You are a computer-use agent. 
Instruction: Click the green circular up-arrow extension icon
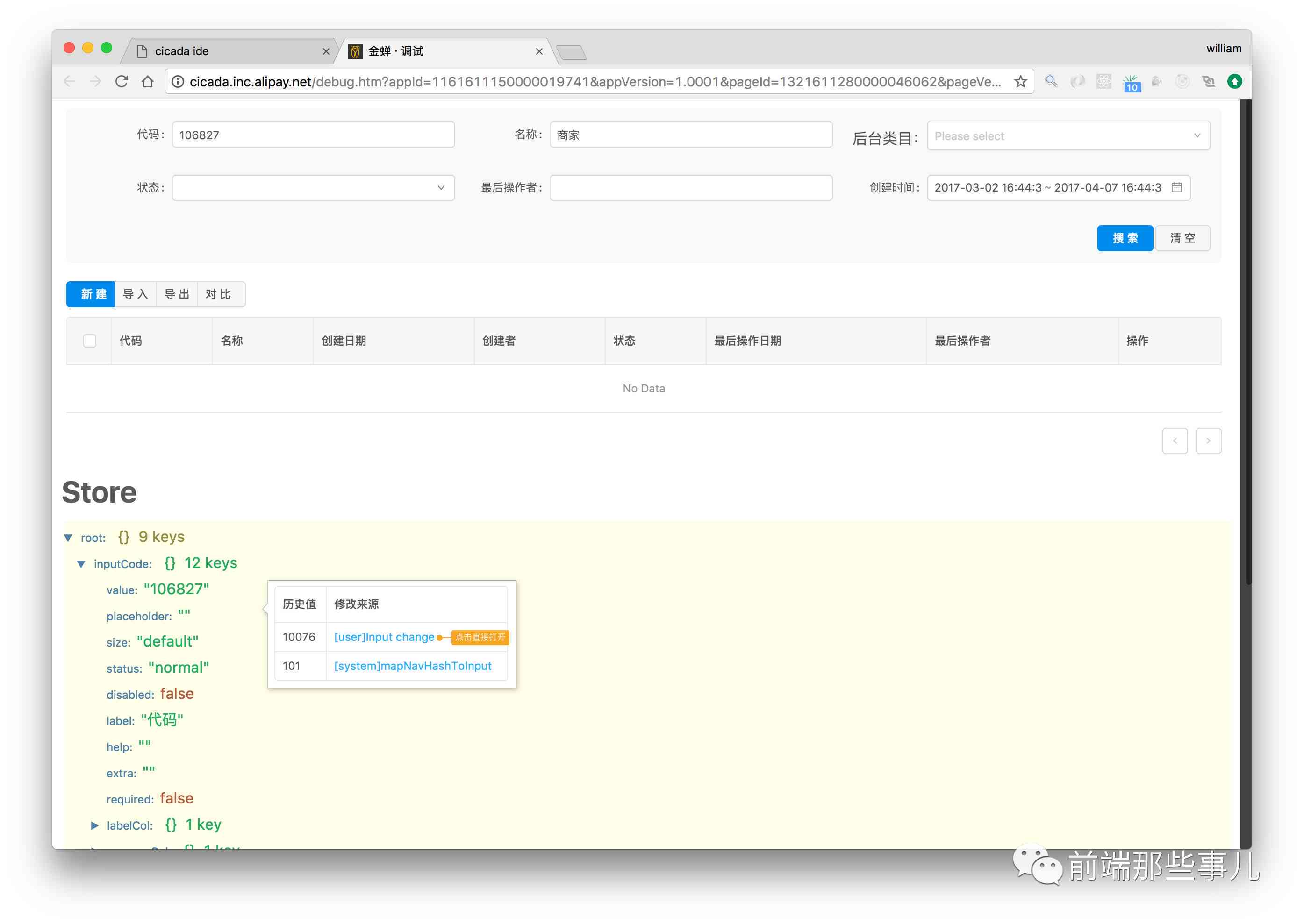coord(1234,81)
